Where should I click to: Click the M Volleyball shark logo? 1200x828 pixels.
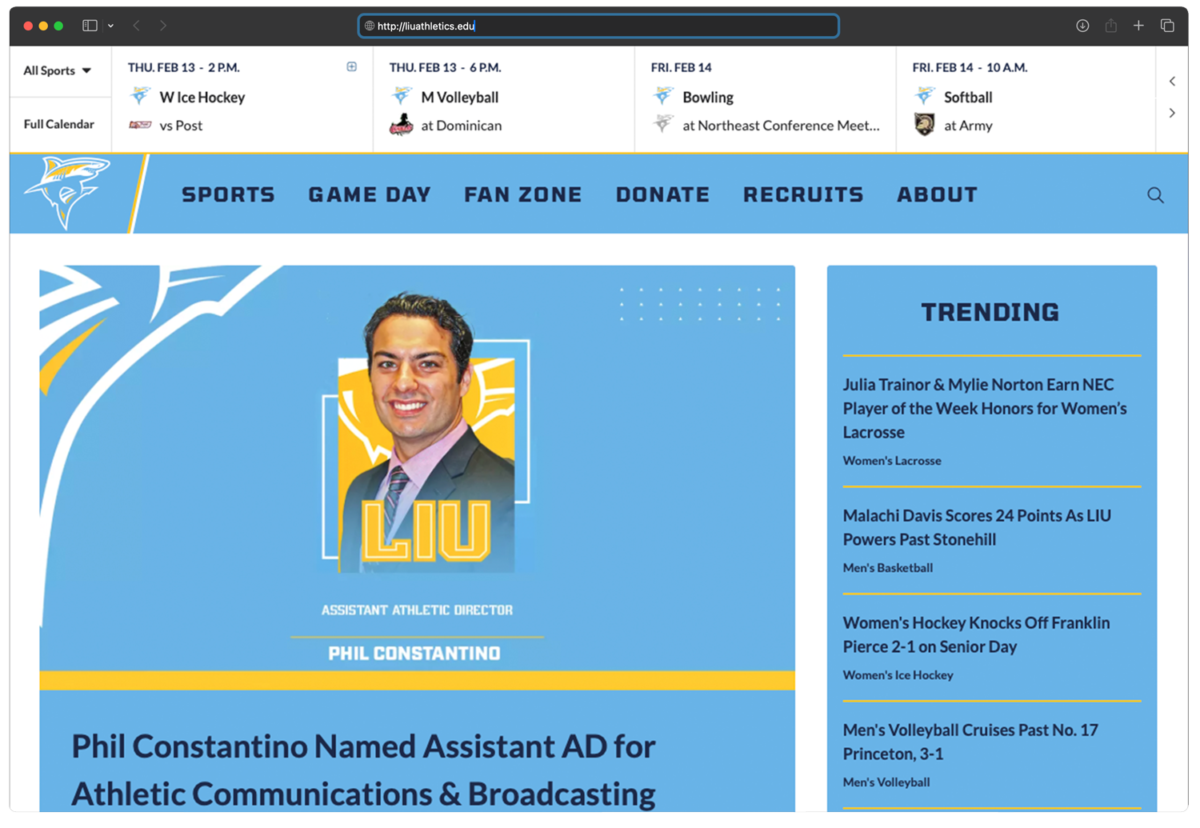coord(402,96)
